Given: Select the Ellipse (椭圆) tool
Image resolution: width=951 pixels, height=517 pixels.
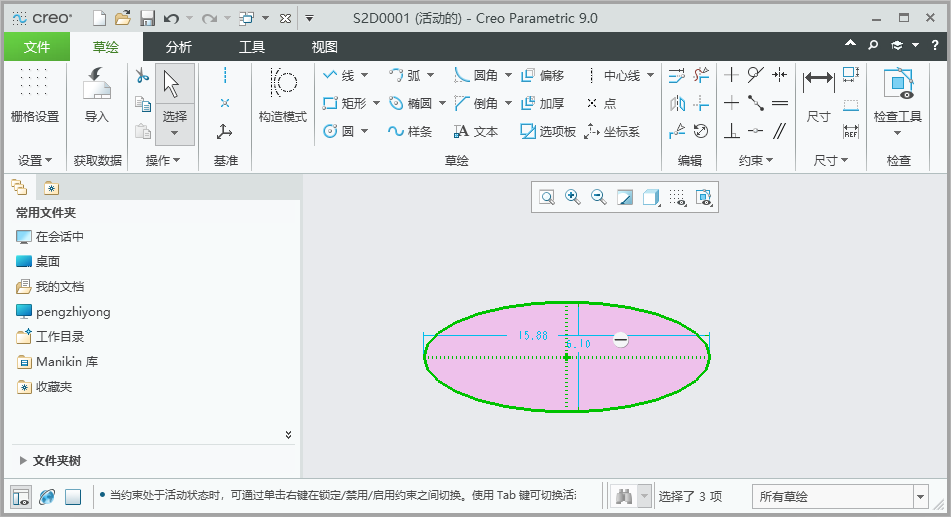Looking at the screenshot, I should (411, 103).
